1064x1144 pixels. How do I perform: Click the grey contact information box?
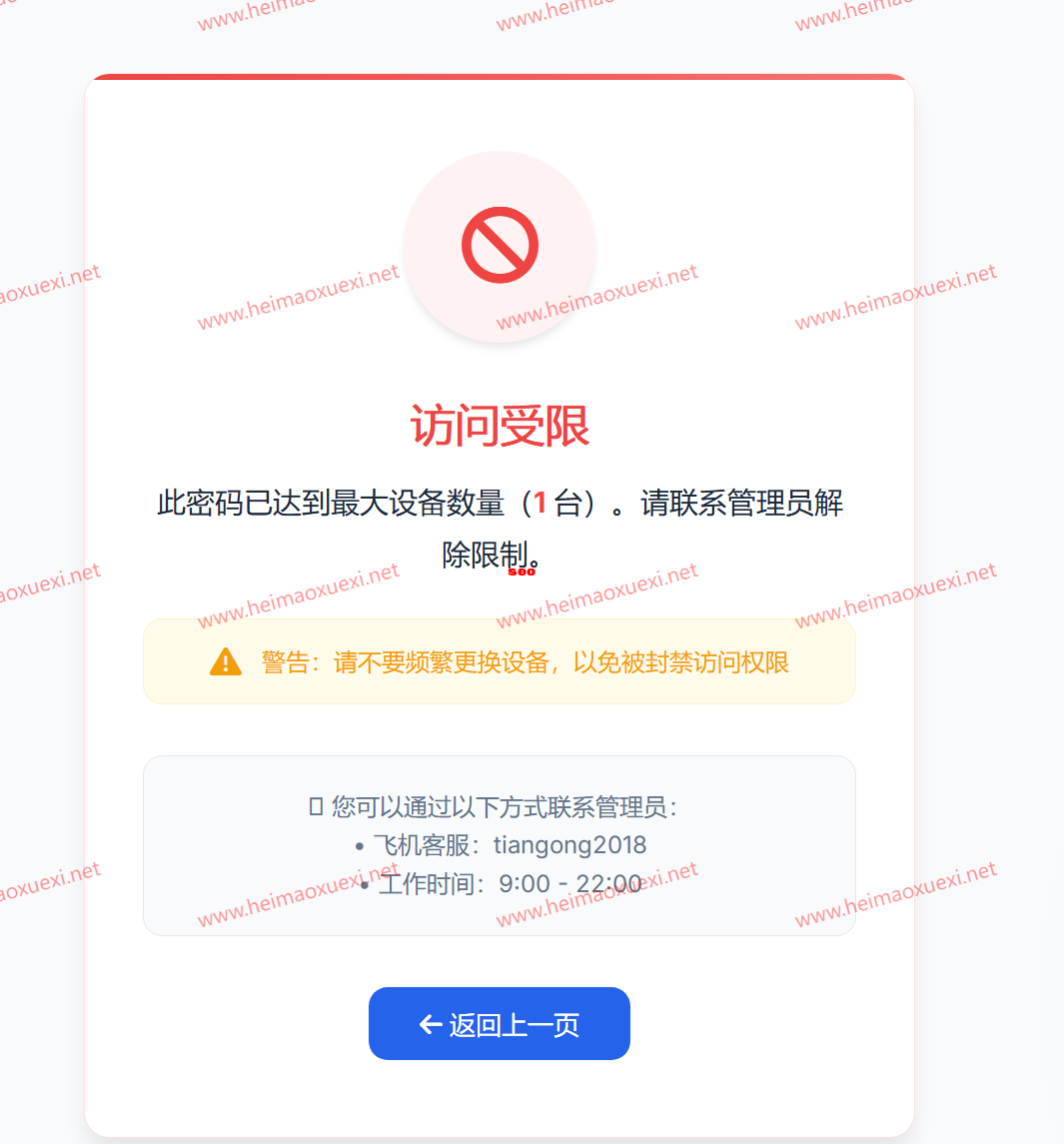point(500,845)
